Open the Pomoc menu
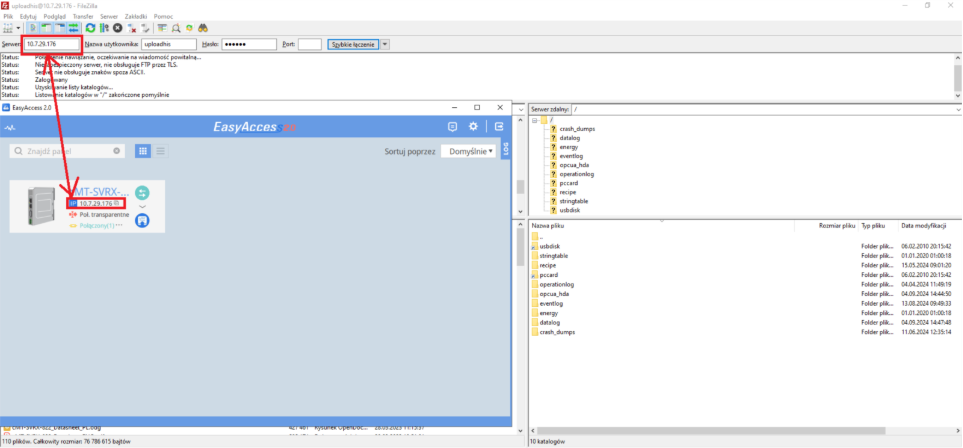Image resolution: width=963 pixels, height=448 pixels. 163,16
